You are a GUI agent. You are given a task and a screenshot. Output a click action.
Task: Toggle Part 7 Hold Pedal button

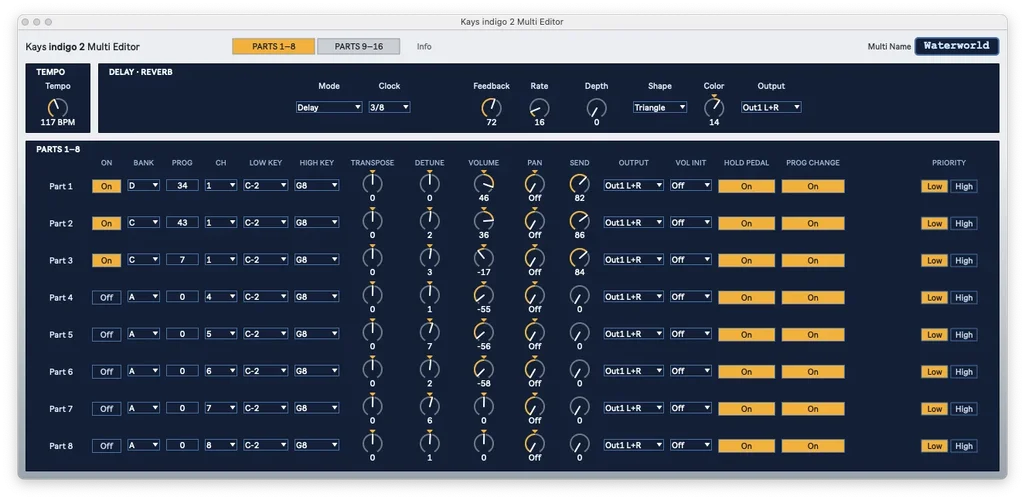(747, 408)
